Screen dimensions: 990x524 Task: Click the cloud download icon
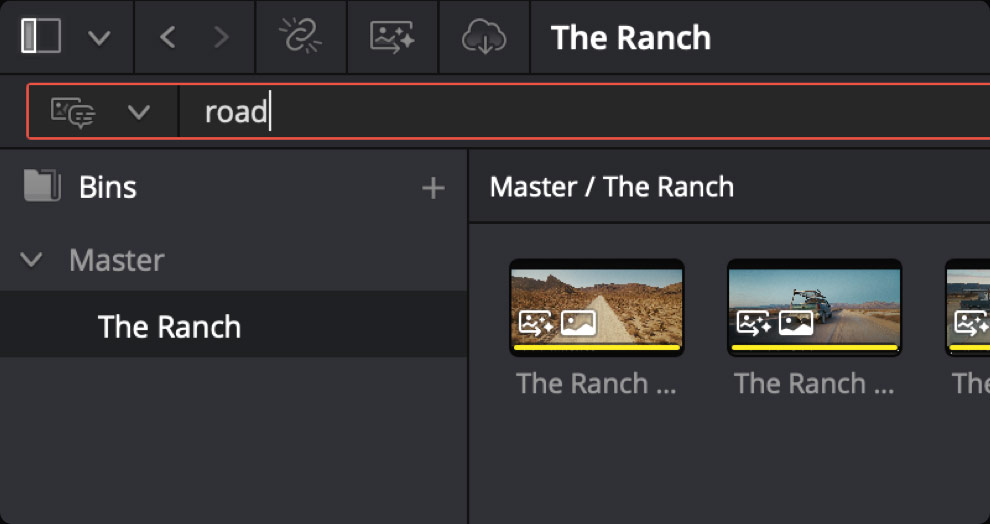484,37
